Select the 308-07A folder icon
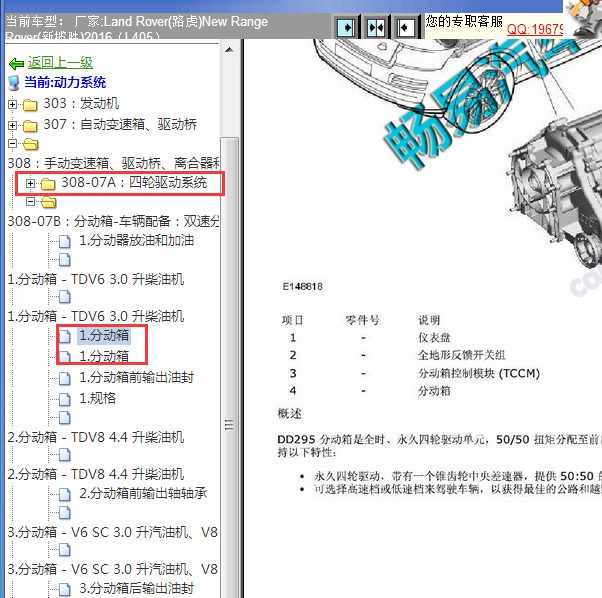Viewport: 602px width, 598px height. pos(48,184)
